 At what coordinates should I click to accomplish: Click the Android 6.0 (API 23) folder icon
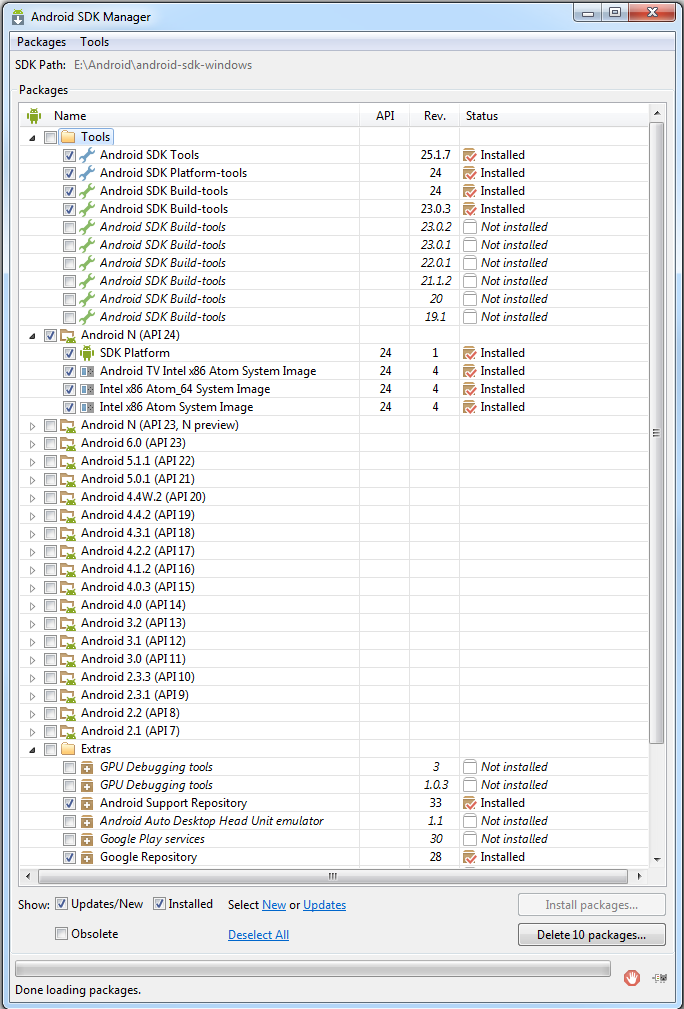click(x=68, y=443)
